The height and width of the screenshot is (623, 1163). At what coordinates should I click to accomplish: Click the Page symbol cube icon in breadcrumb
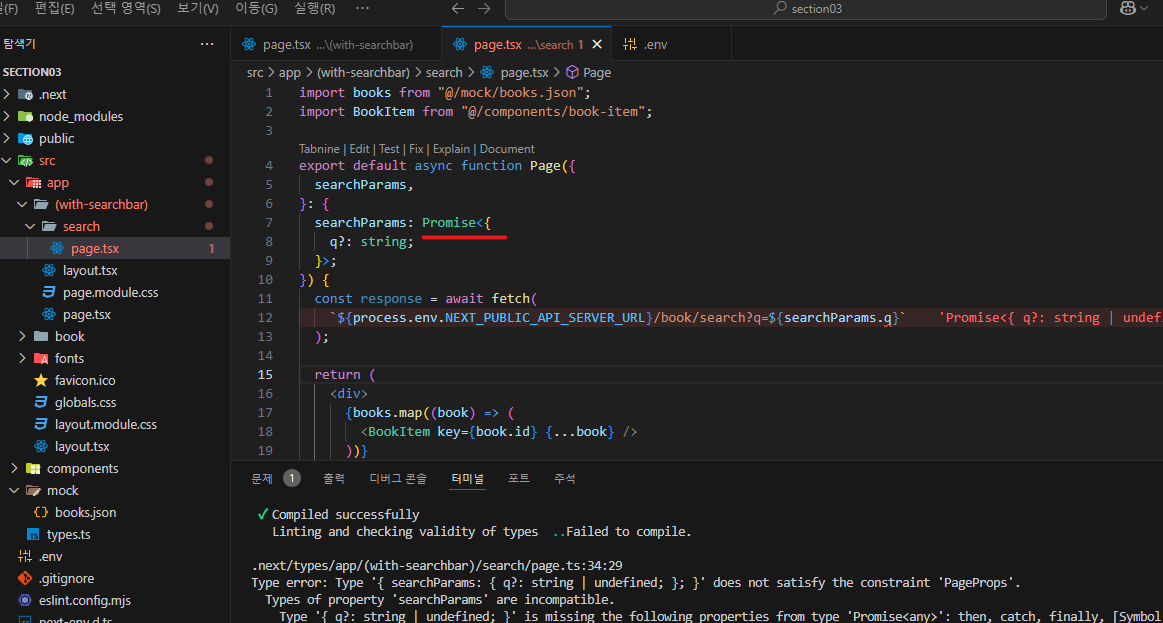pyautogui.click(x=572, y=73)
